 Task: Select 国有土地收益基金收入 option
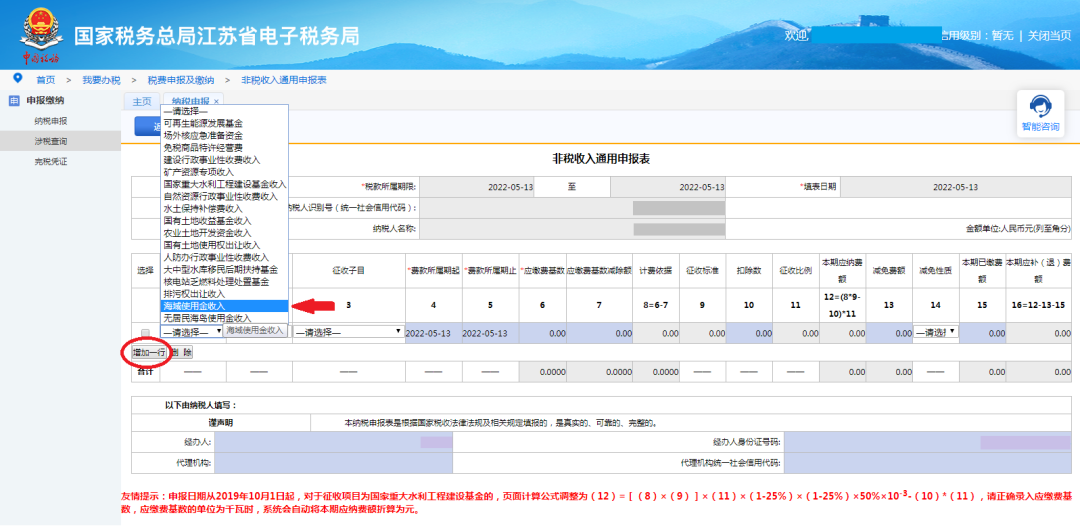224,221
